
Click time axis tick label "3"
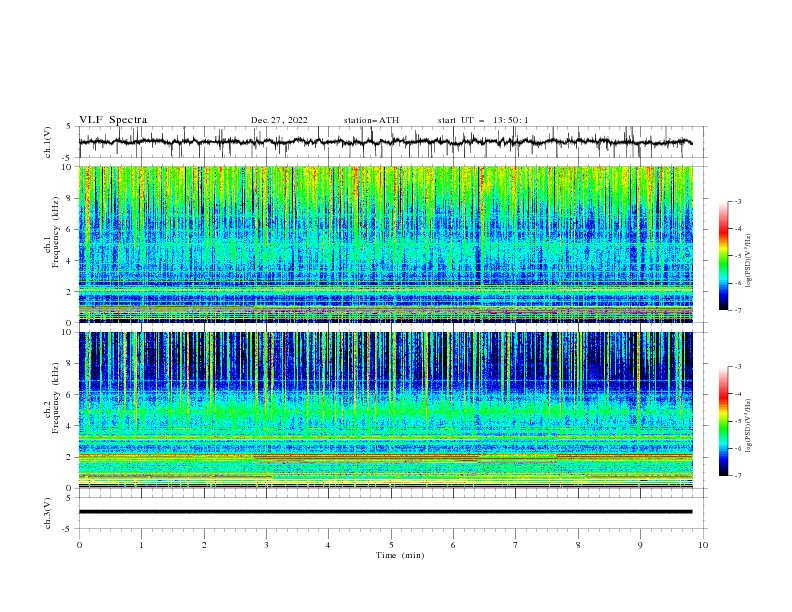[266, 545]
